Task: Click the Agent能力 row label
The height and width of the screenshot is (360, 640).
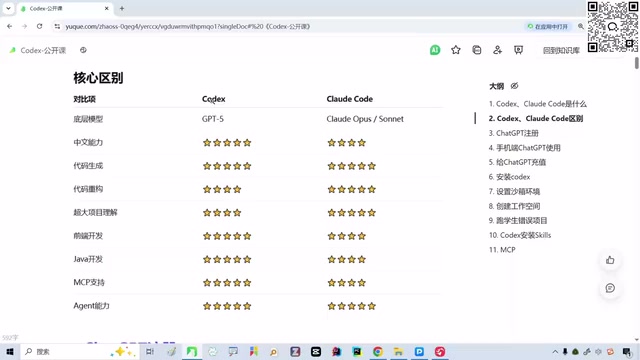Action: (91, 306)
